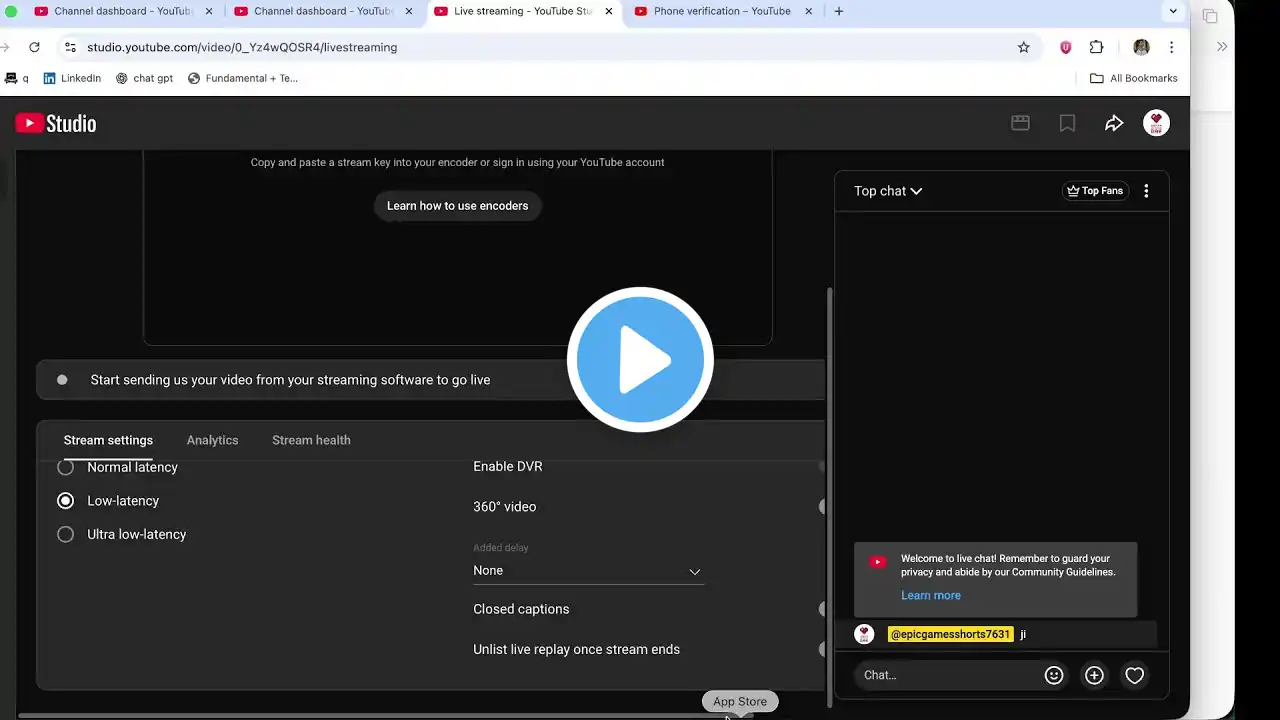This screenshot has width=1280, height=720.
Task: Open the Top chat dropdown
Action: coord(888,191)
